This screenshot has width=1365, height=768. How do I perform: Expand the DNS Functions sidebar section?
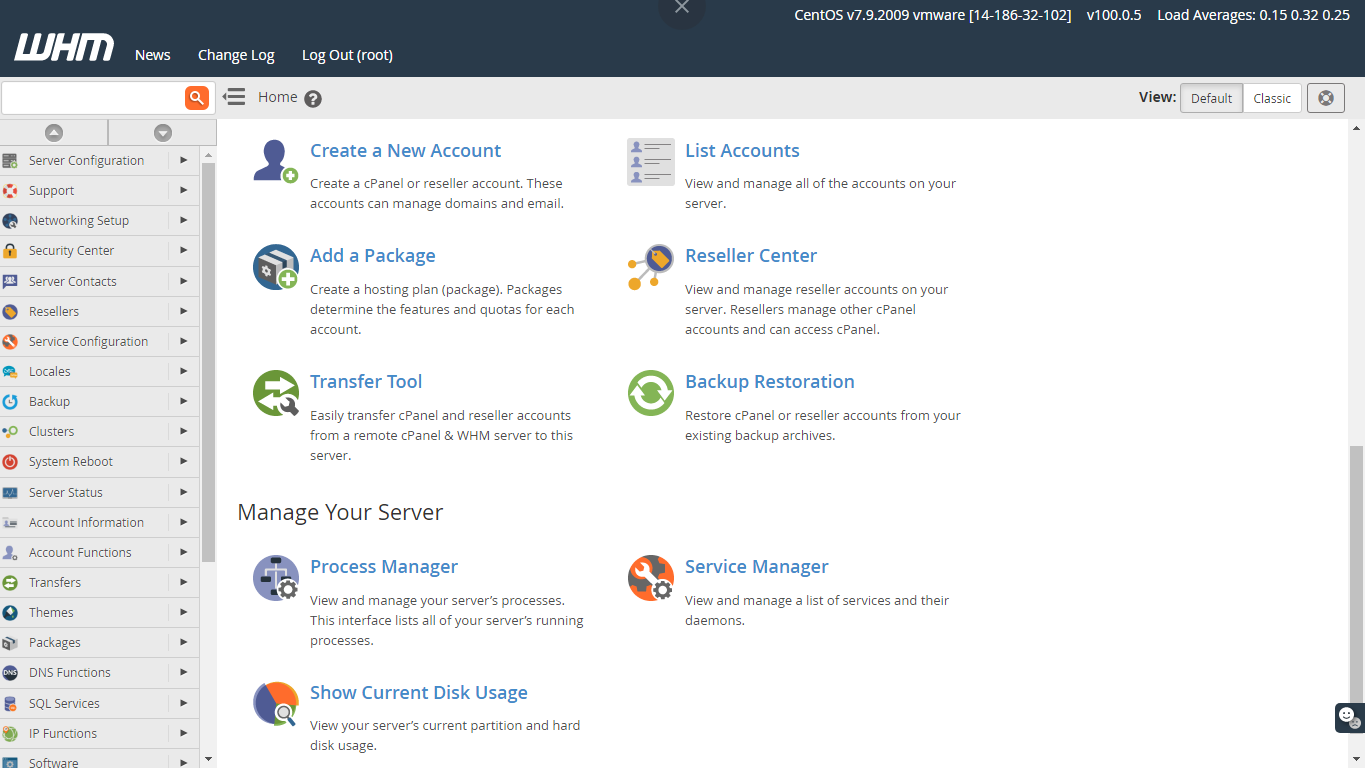coord(69,673)
